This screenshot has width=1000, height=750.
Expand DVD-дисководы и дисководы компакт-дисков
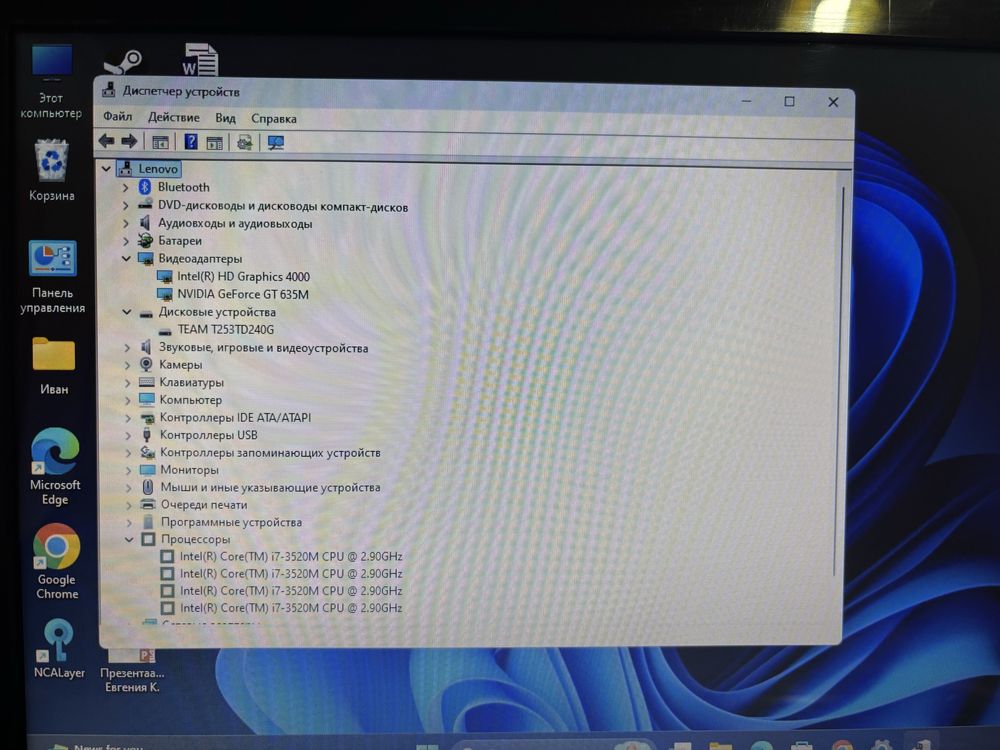[x=126, y=205]
